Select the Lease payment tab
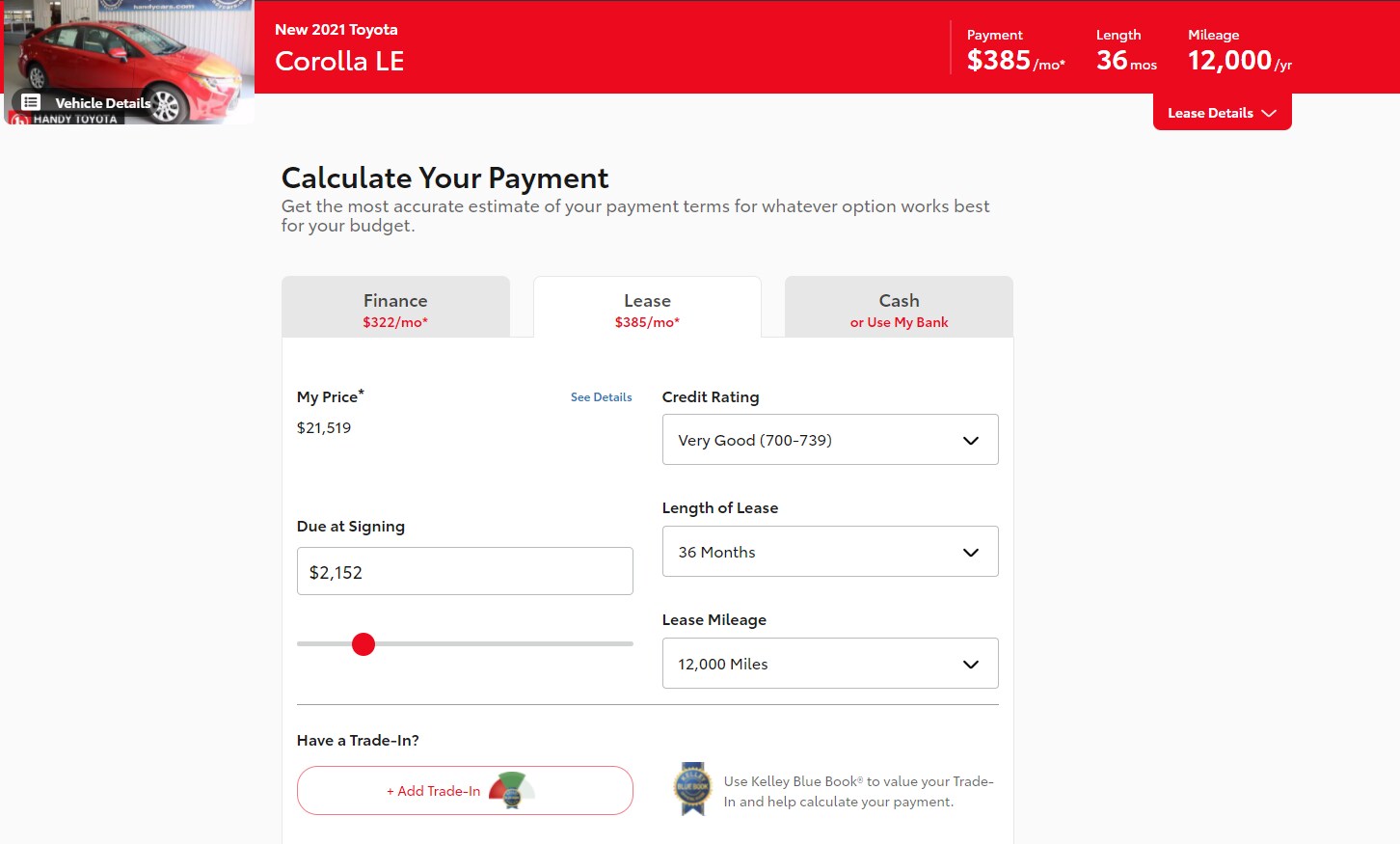Screen dimensions: 1400x844 coord(647,309)
